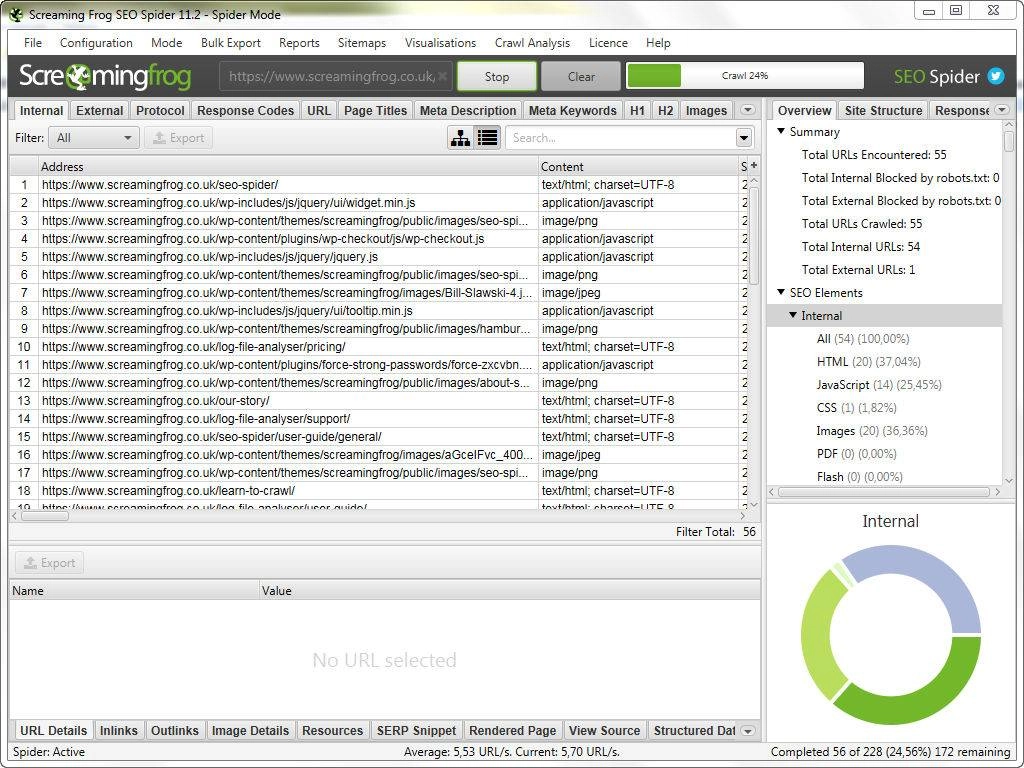
Task: Open the File menu
Action: coord(33,42)
